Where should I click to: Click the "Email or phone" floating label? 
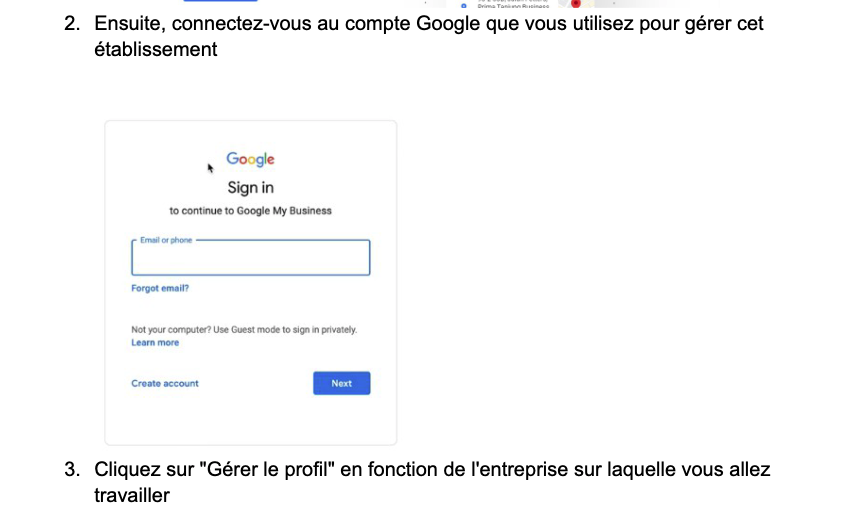166,240
